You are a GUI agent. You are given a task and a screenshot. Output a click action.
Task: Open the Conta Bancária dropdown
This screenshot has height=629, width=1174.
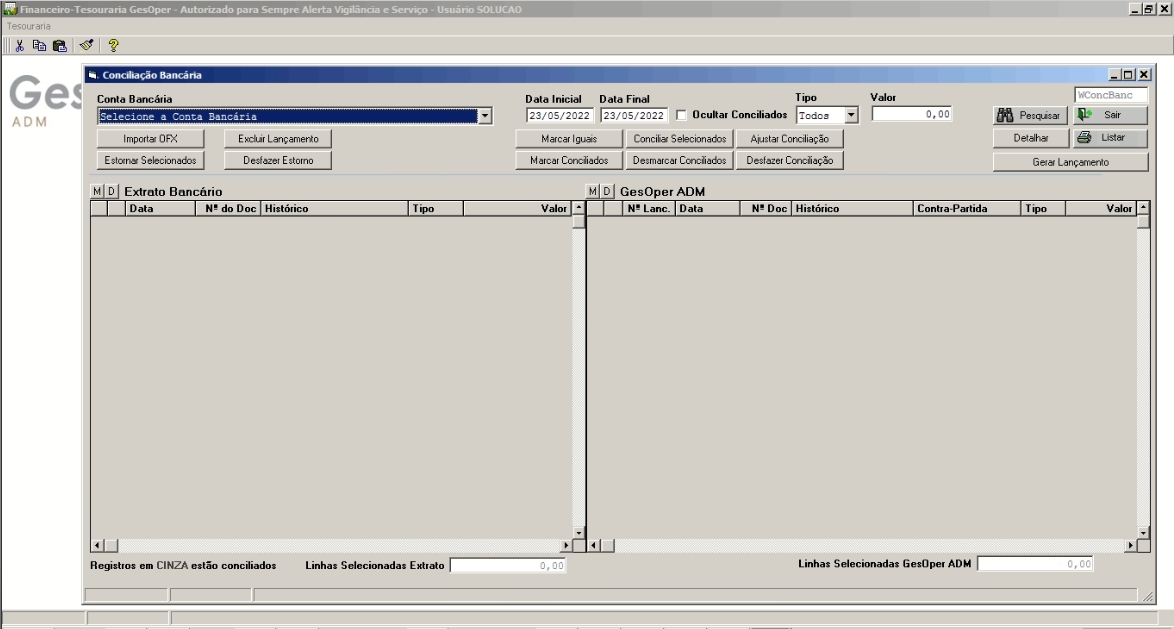click(485, 116)
